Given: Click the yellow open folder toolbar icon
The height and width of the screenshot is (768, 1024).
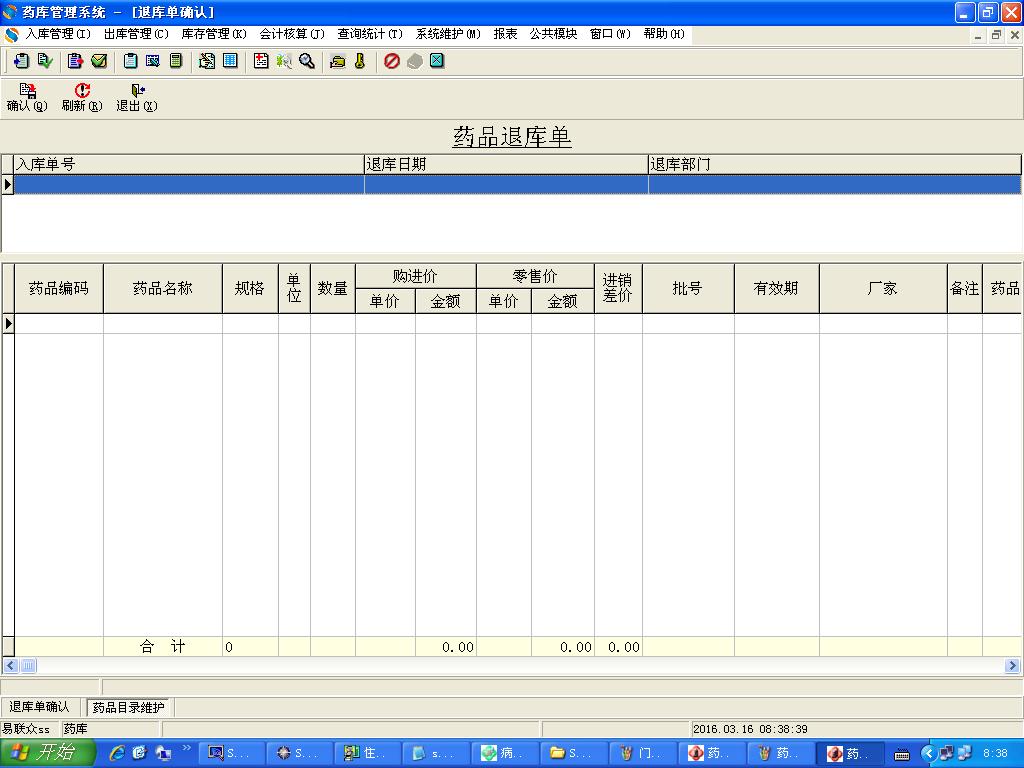Looking at the screenshot, I should (x=338, y=61).
